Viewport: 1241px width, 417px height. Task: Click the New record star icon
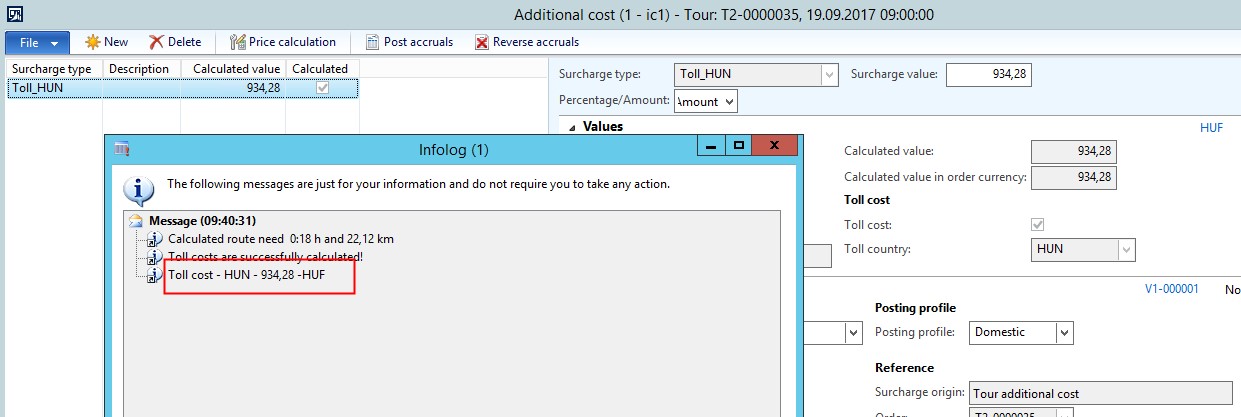click(x=93, y=42)
